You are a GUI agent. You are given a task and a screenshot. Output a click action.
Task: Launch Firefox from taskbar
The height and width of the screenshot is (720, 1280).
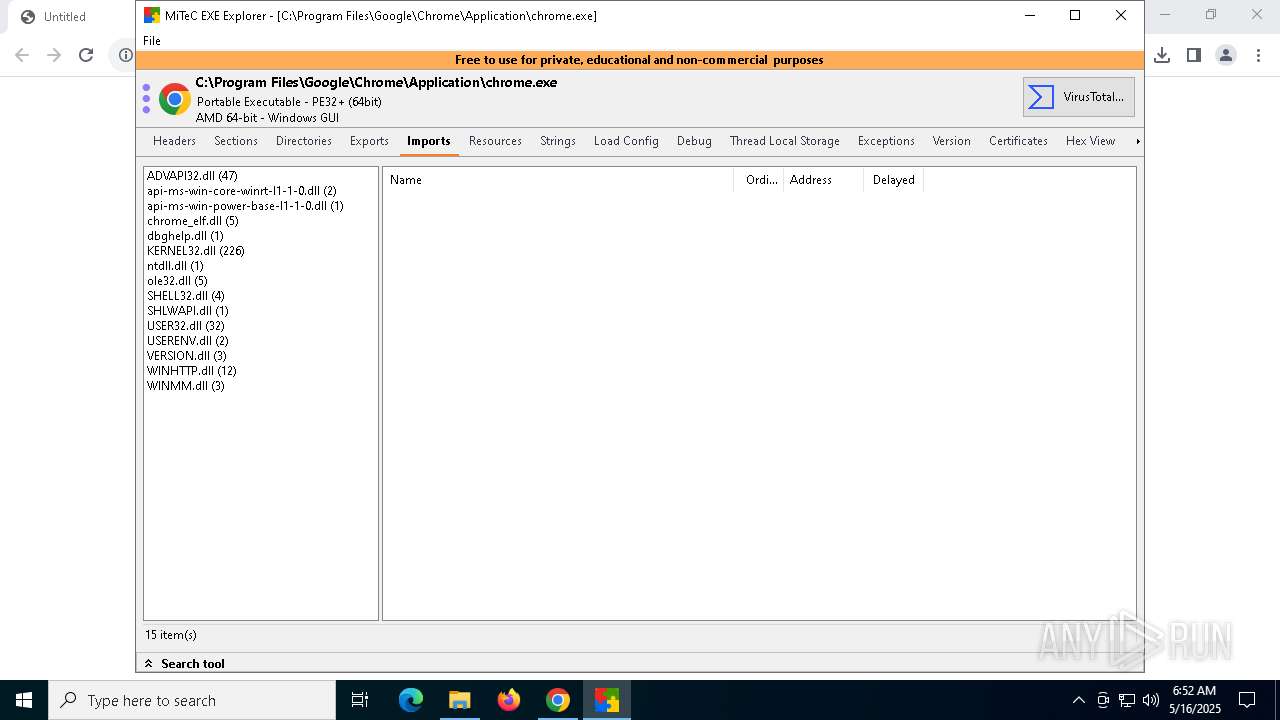click(x=509, y=700)
